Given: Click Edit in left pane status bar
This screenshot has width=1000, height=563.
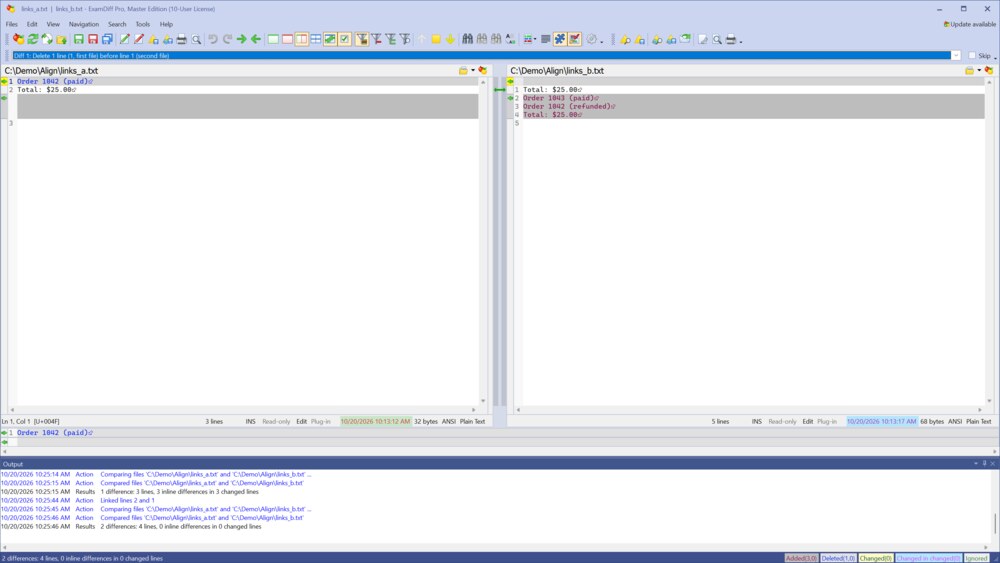Looking at the screenshot, I should pyautogui.click(x=301, y=421).
